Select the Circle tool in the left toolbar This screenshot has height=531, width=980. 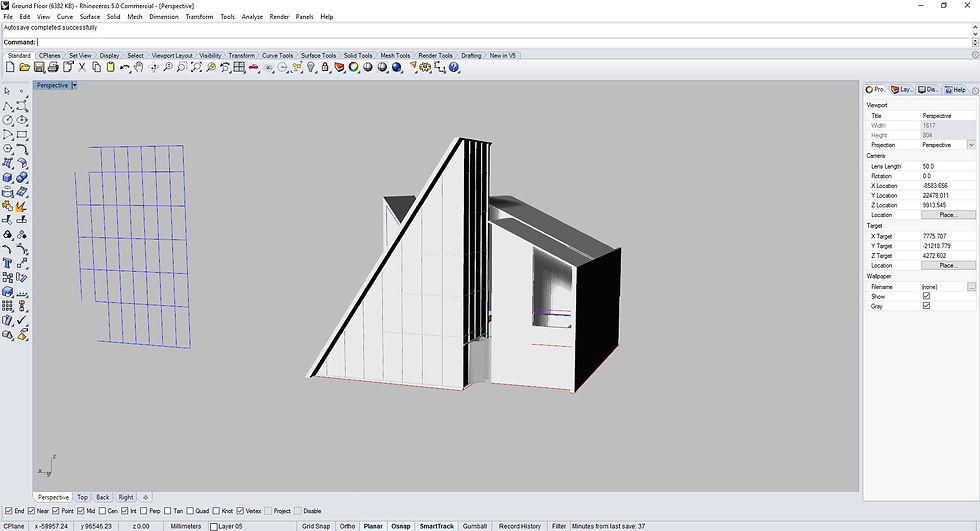point(8,120)
